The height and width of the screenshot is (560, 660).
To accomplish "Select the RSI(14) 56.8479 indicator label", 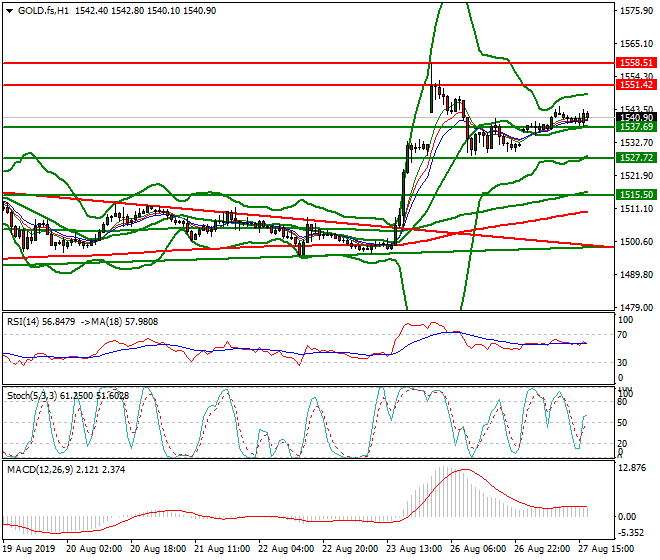I will pyautogui.click(x=41, y=322).
